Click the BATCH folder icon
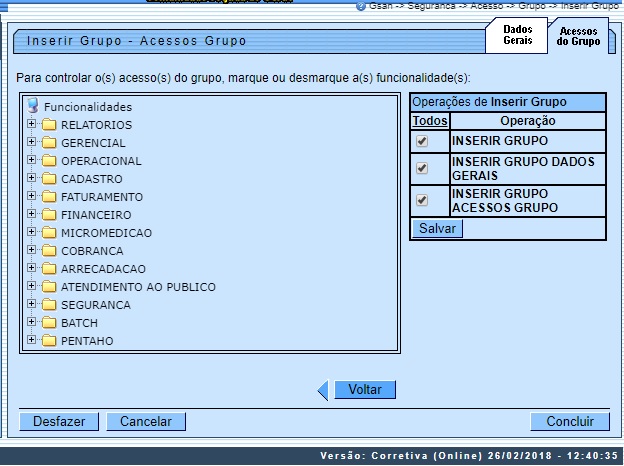The image size is (624, 466). pyautogui.click(x=49, y=323)
